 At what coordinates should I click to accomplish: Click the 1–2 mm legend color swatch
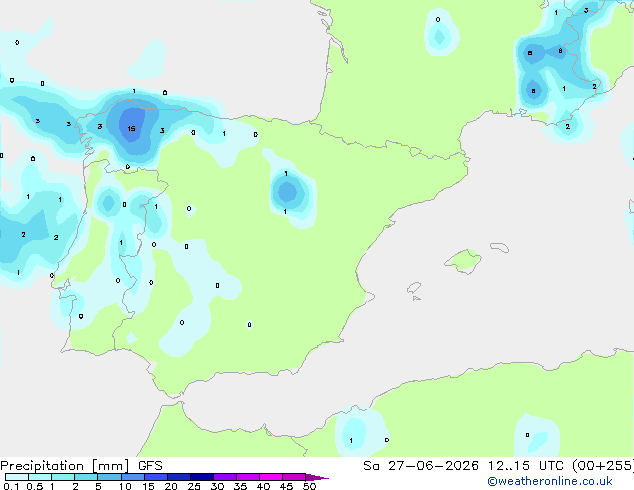pyautogui.click(x=63, y=477)
